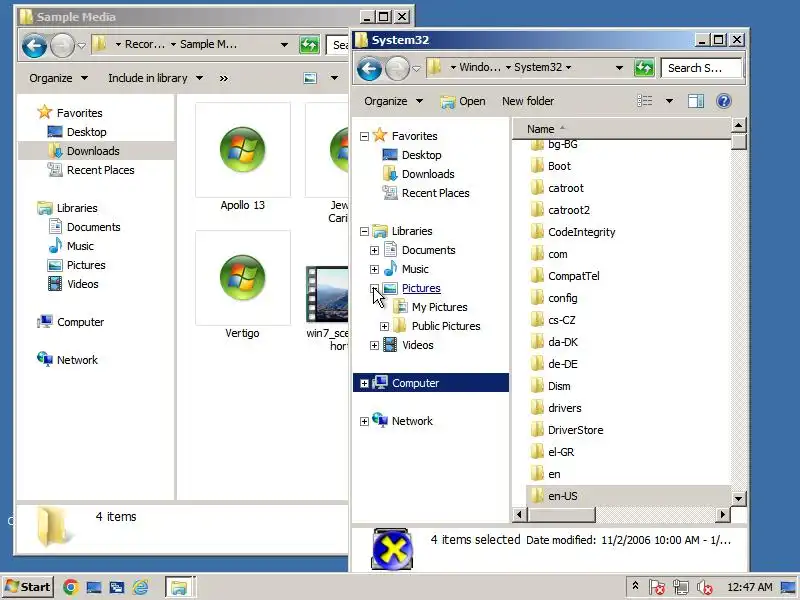
Task: Select My Pictures in System32 tree
Action: coord(439,307)
